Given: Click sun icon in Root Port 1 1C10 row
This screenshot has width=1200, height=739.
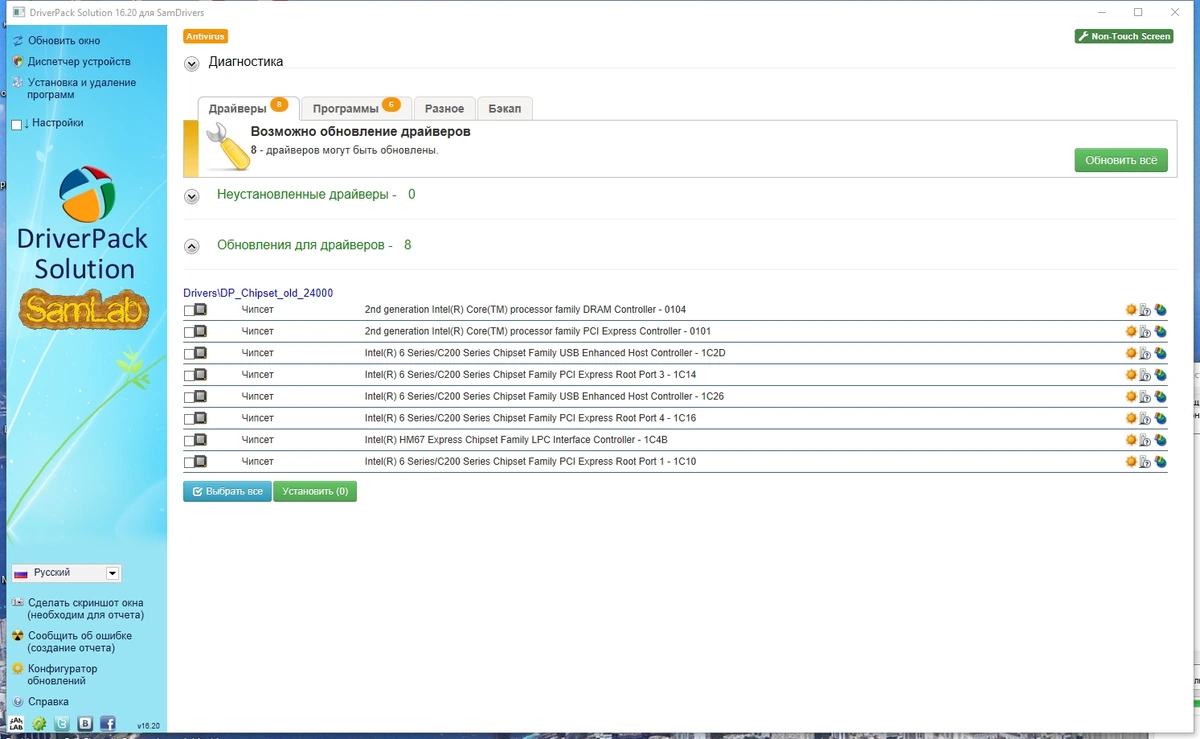Looking at the screenshot, I should (1131, 462).
